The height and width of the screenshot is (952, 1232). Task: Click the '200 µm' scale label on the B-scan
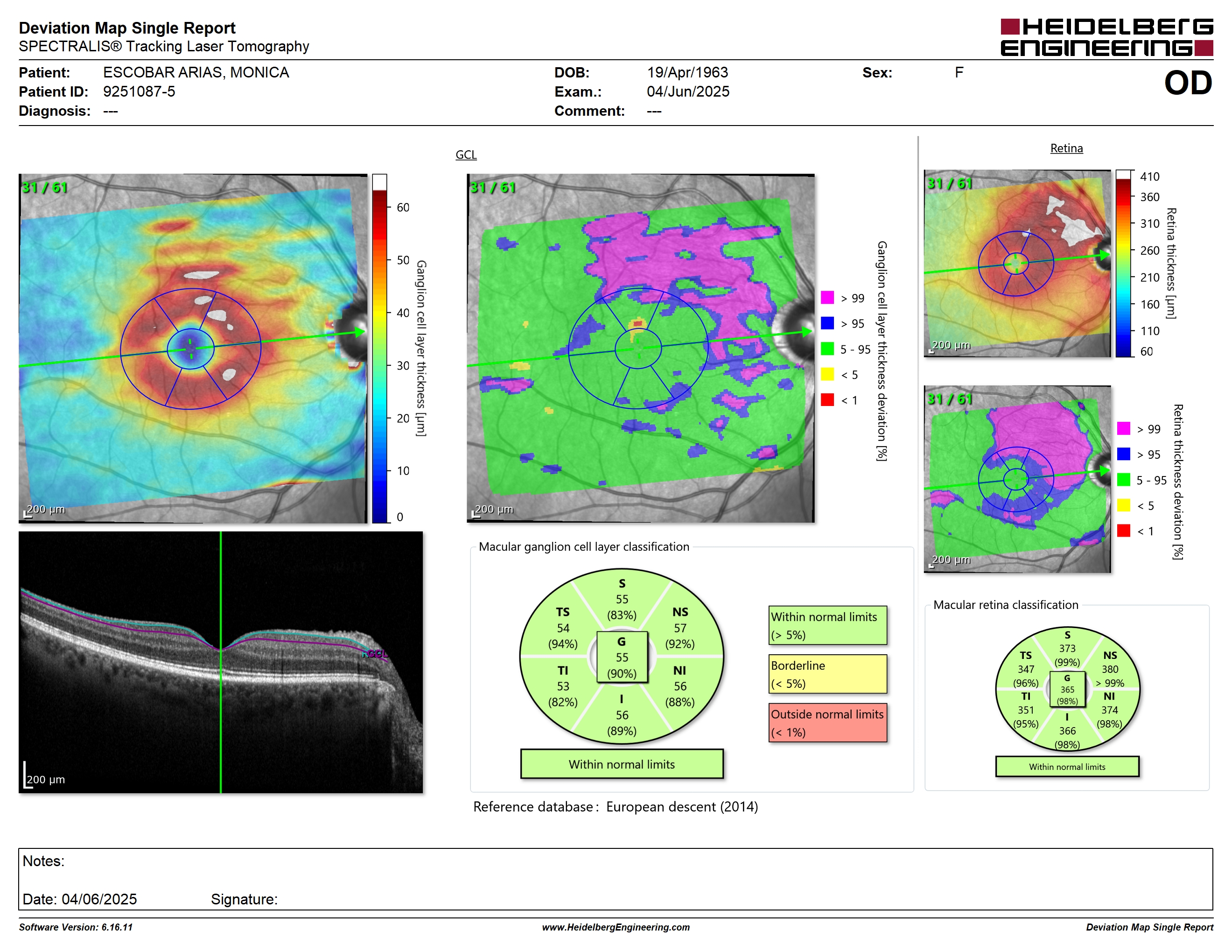[46, 779]
